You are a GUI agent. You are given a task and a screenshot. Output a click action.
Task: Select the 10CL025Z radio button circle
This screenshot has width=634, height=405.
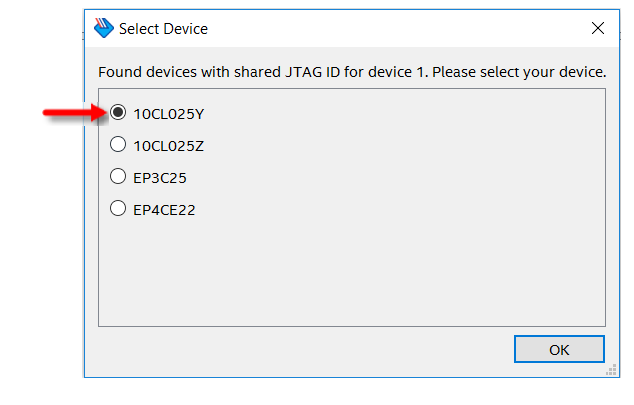(x=118, y=145)
